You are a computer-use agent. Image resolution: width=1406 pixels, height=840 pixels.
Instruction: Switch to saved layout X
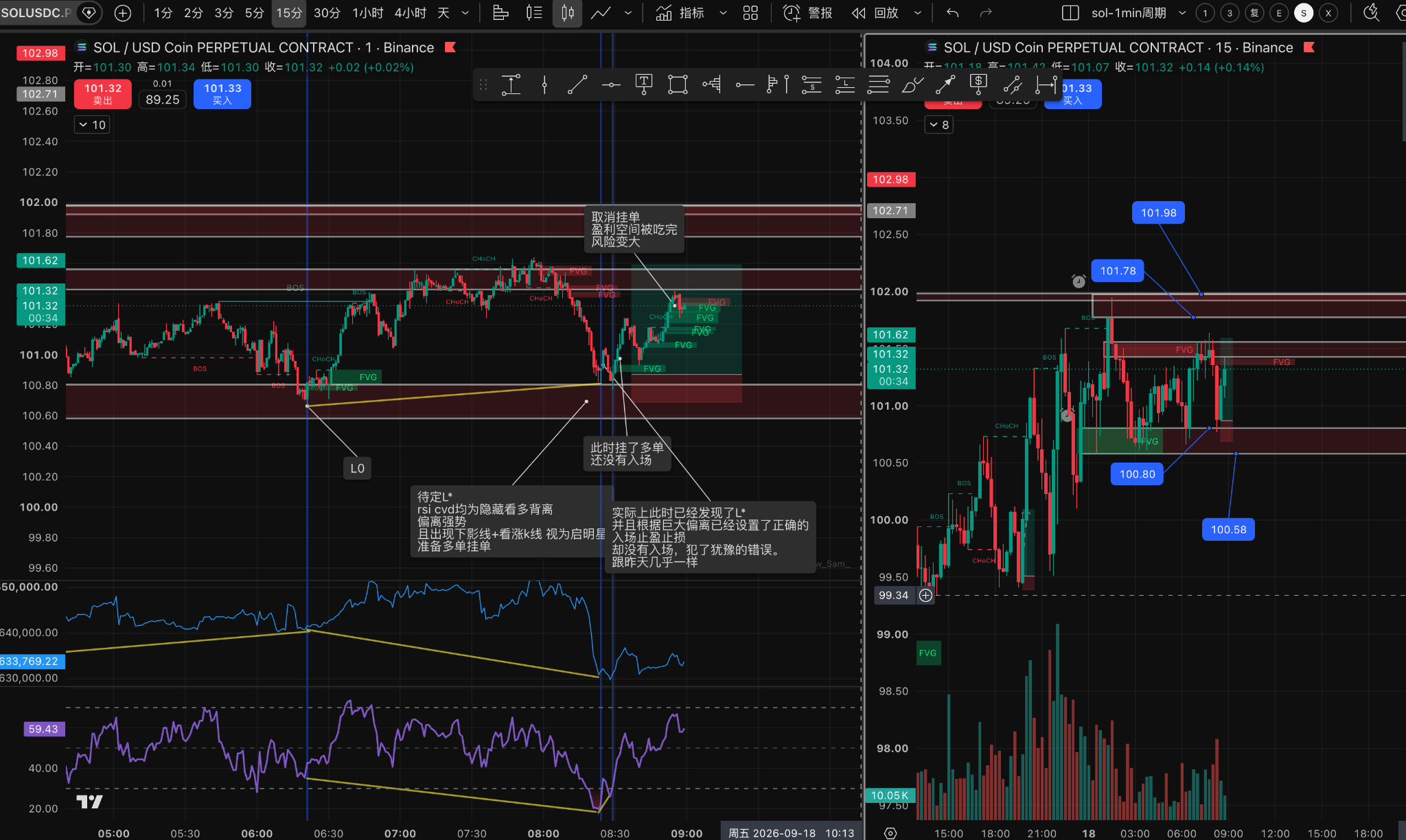pos(1328,13)
